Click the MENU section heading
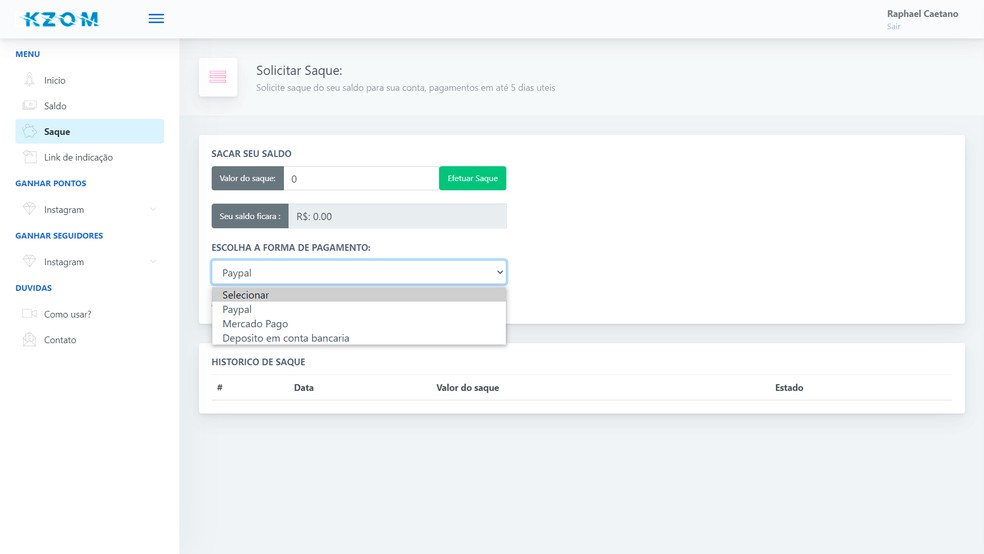Image resolution: width=984 pixels, height=554 pixels. pyautogui.click(x=28, y=54)
